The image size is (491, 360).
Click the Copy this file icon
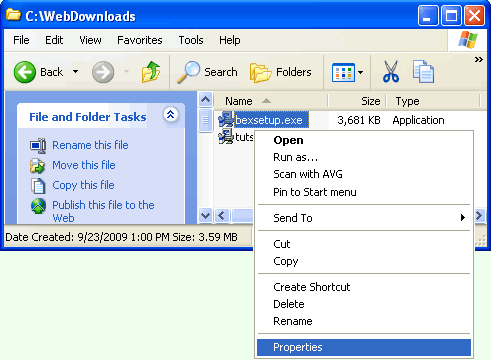coord(38,186)
